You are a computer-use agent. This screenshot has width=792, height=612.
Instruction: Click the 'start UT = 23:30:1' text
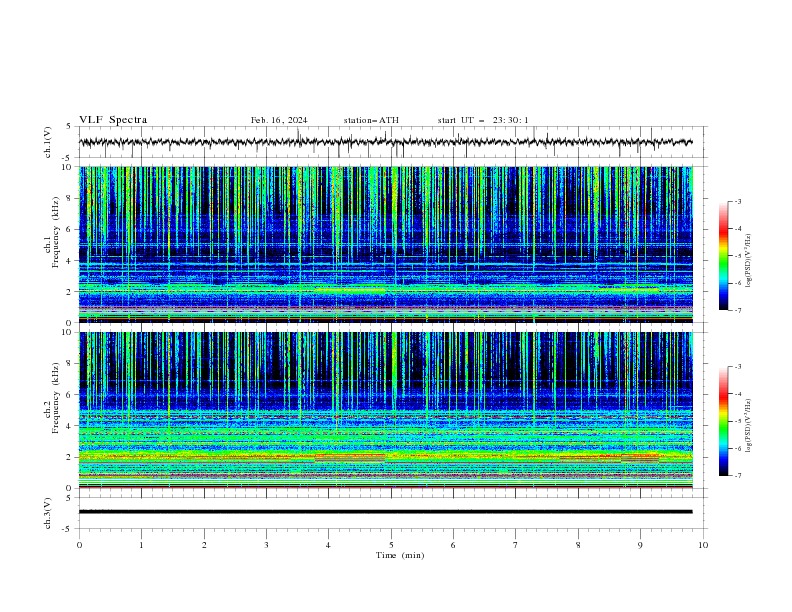tap(483, 120)
